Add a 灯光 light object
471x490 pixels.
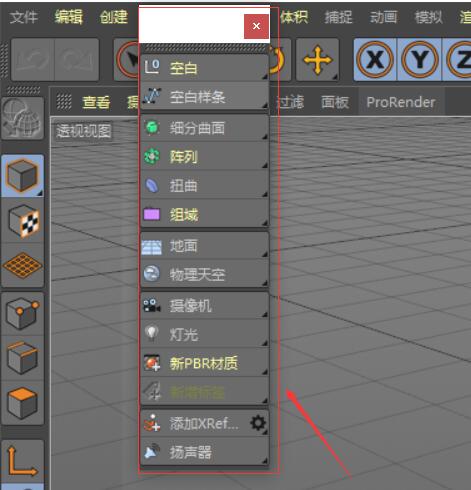(204, 334)
